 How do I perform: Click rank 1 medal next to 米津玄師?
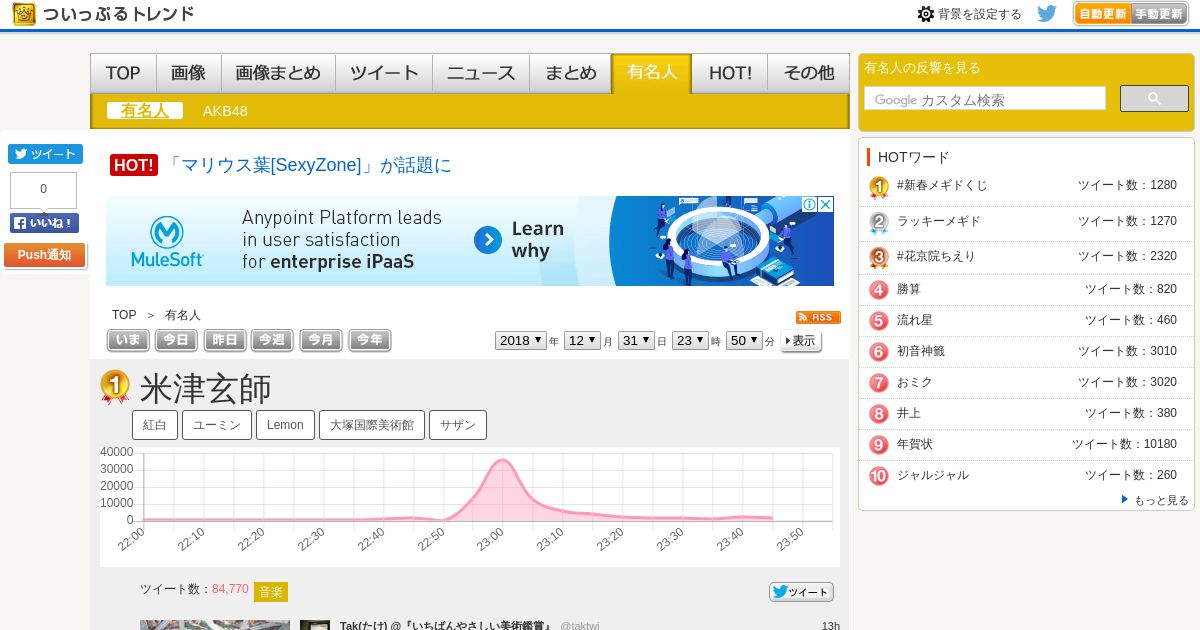pyautogui.click(x=115, y=387)
